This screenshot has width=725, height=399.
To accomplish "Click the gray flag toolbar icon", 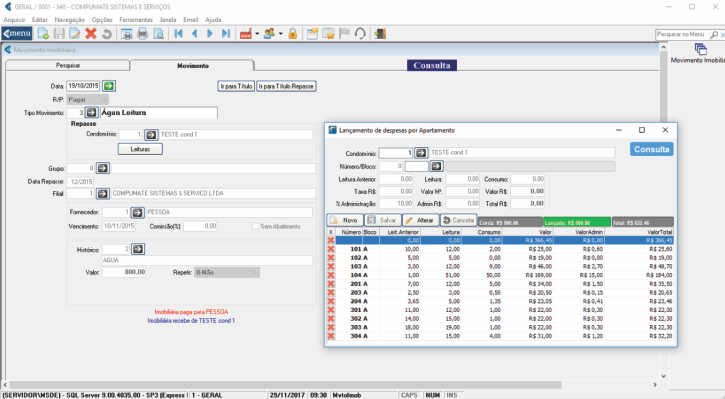I will [x=344, y=33].
